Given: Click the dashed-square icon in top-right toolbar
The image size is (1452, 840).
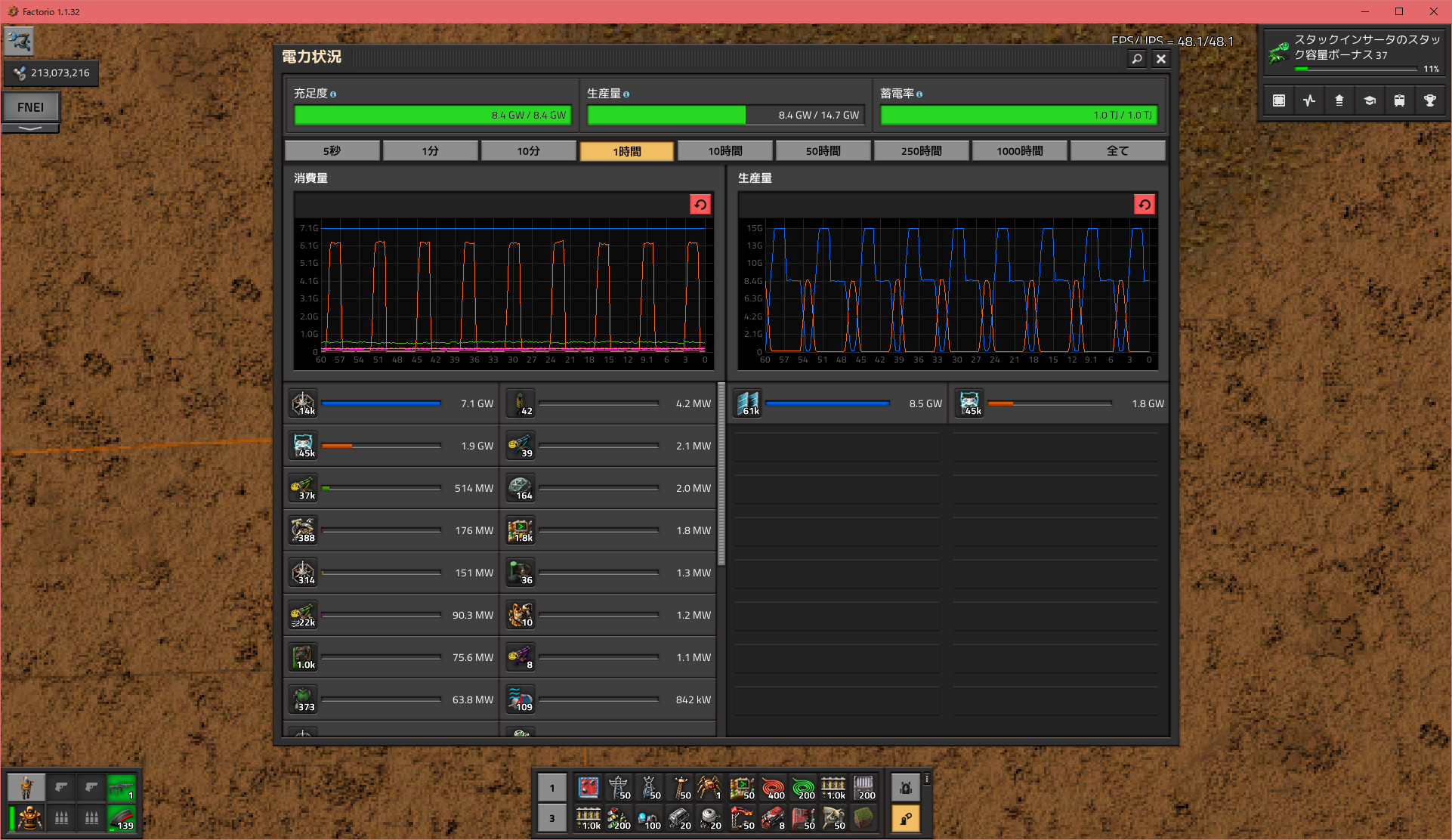Looking at the screenshot, I should coord(1279,100).
